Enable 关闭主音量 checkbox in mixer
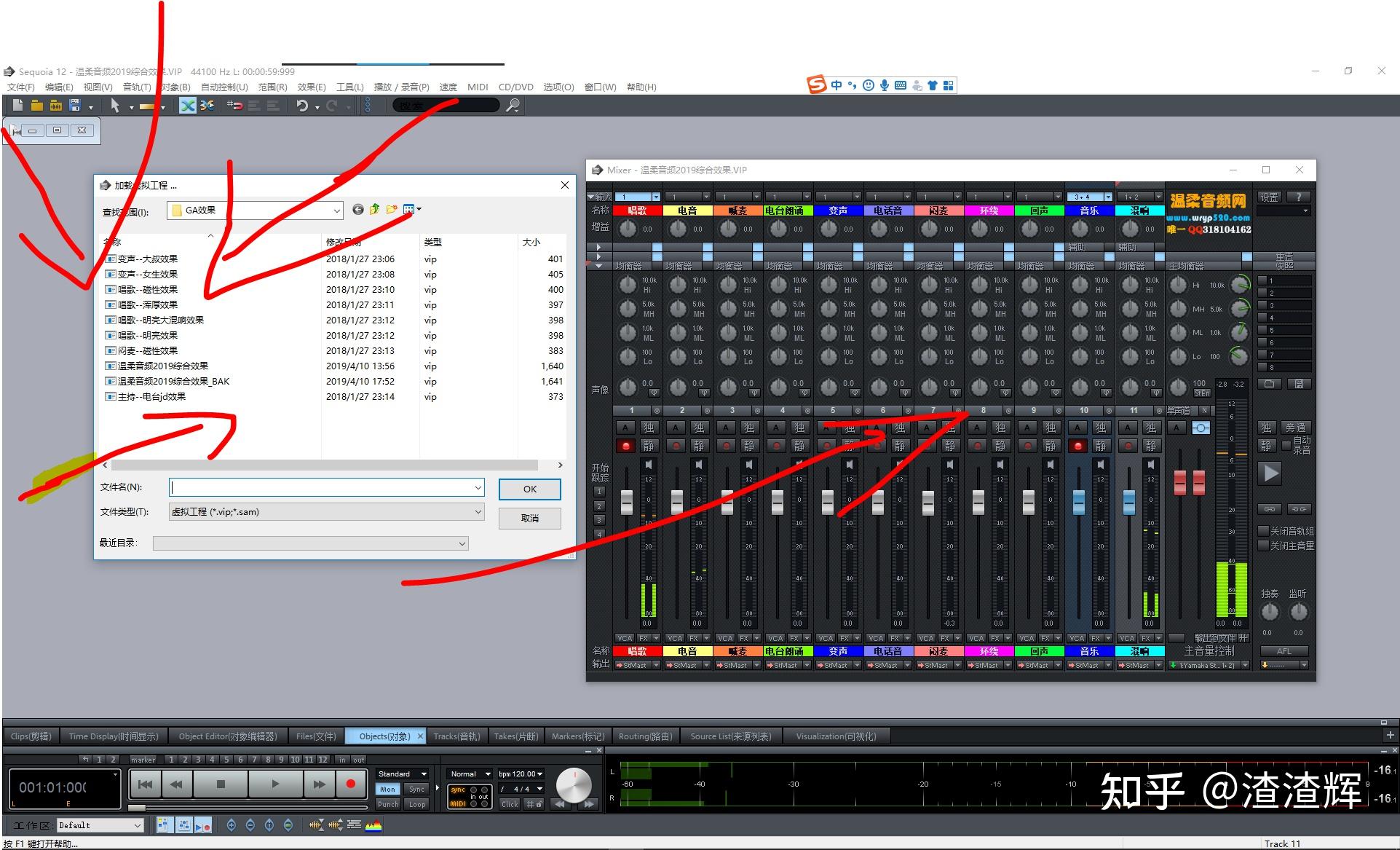Viewport: 1400px width, 850px height. point(1264,546)
